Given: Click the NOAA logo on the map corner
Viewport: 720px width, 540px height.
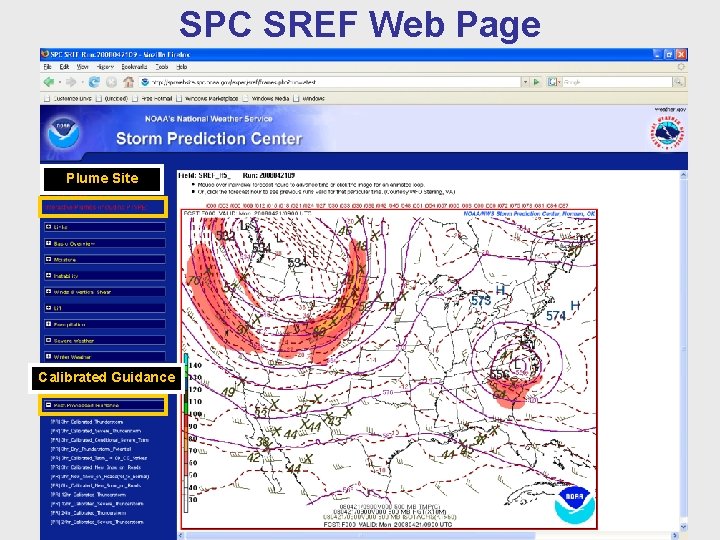Looking at the screenshot, I should pyautogui.click(x=574, y=505).
